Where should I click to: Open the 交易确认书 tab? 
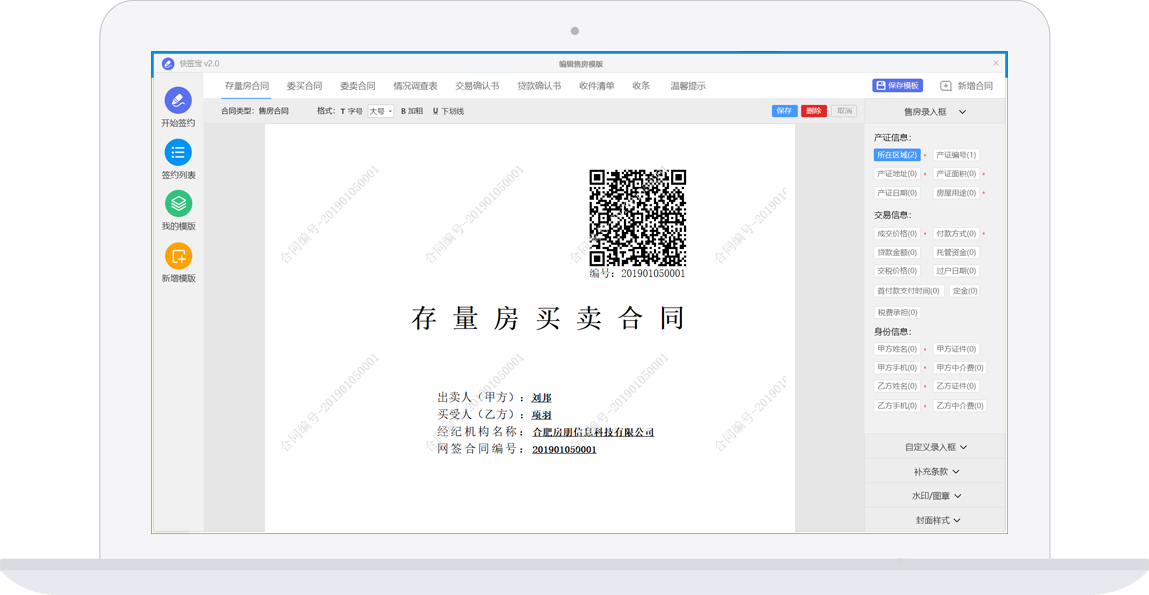477,86
